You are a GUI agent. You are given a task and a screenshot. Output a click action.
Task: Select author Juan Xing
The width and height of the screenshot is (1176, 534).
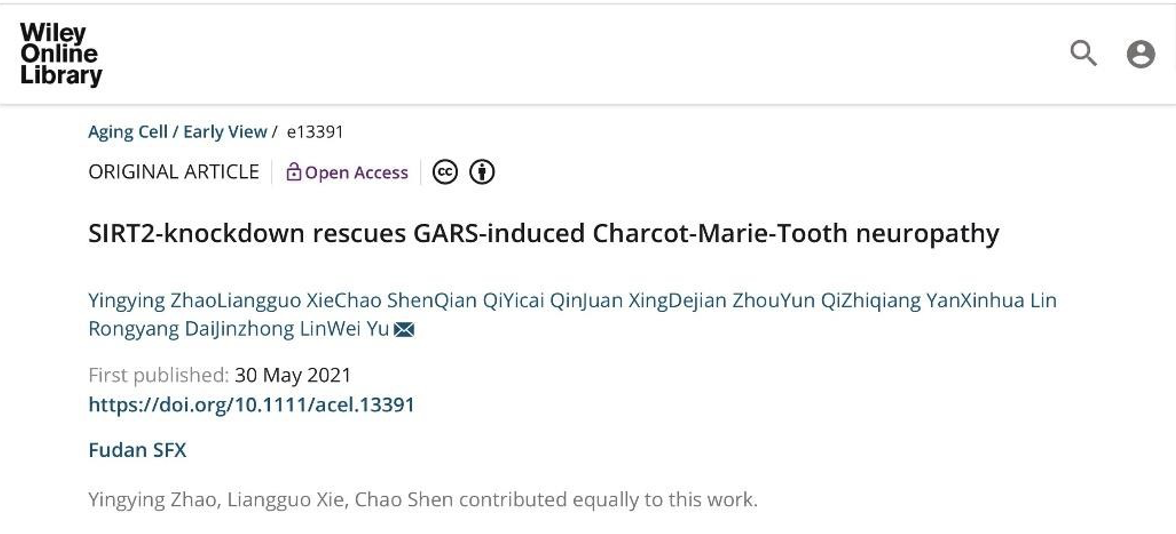pos(588,301)
